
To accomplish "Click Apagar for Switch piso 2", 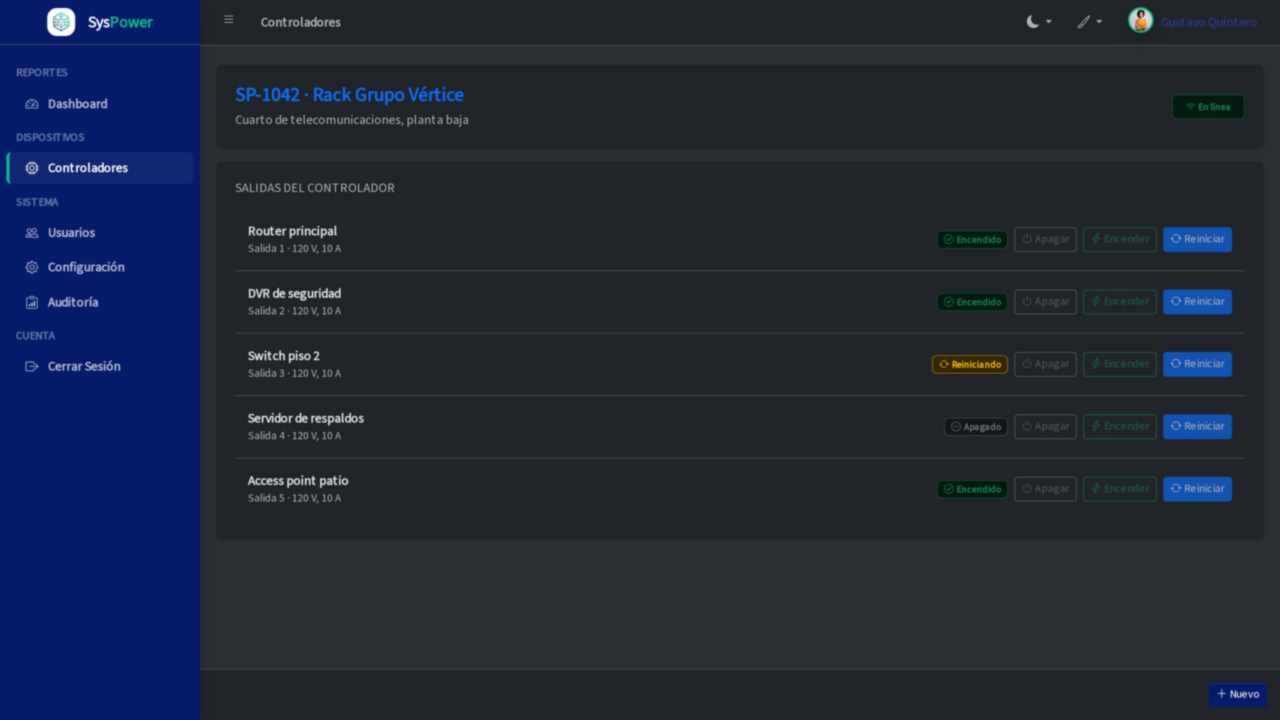I will tap(1045, 364).
